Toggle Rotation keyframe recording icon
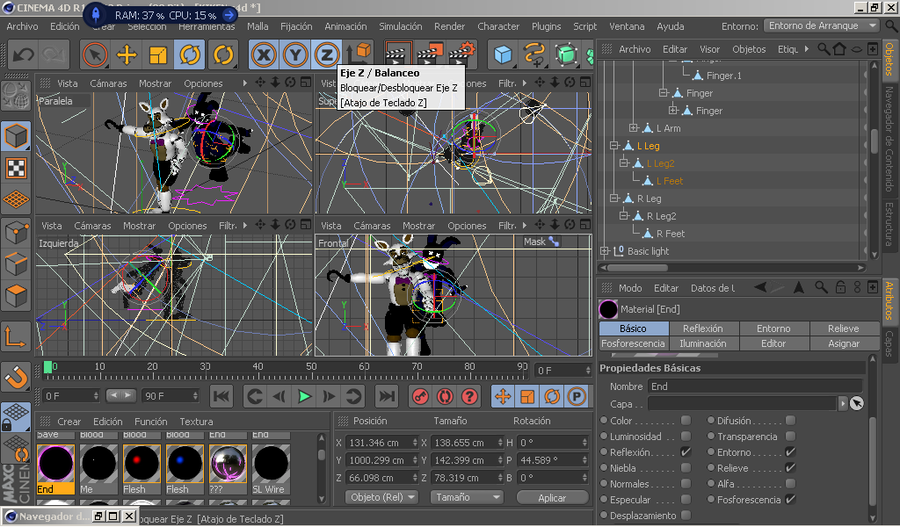Viewport: 900px width, 527px height. (x=552, y=397)
